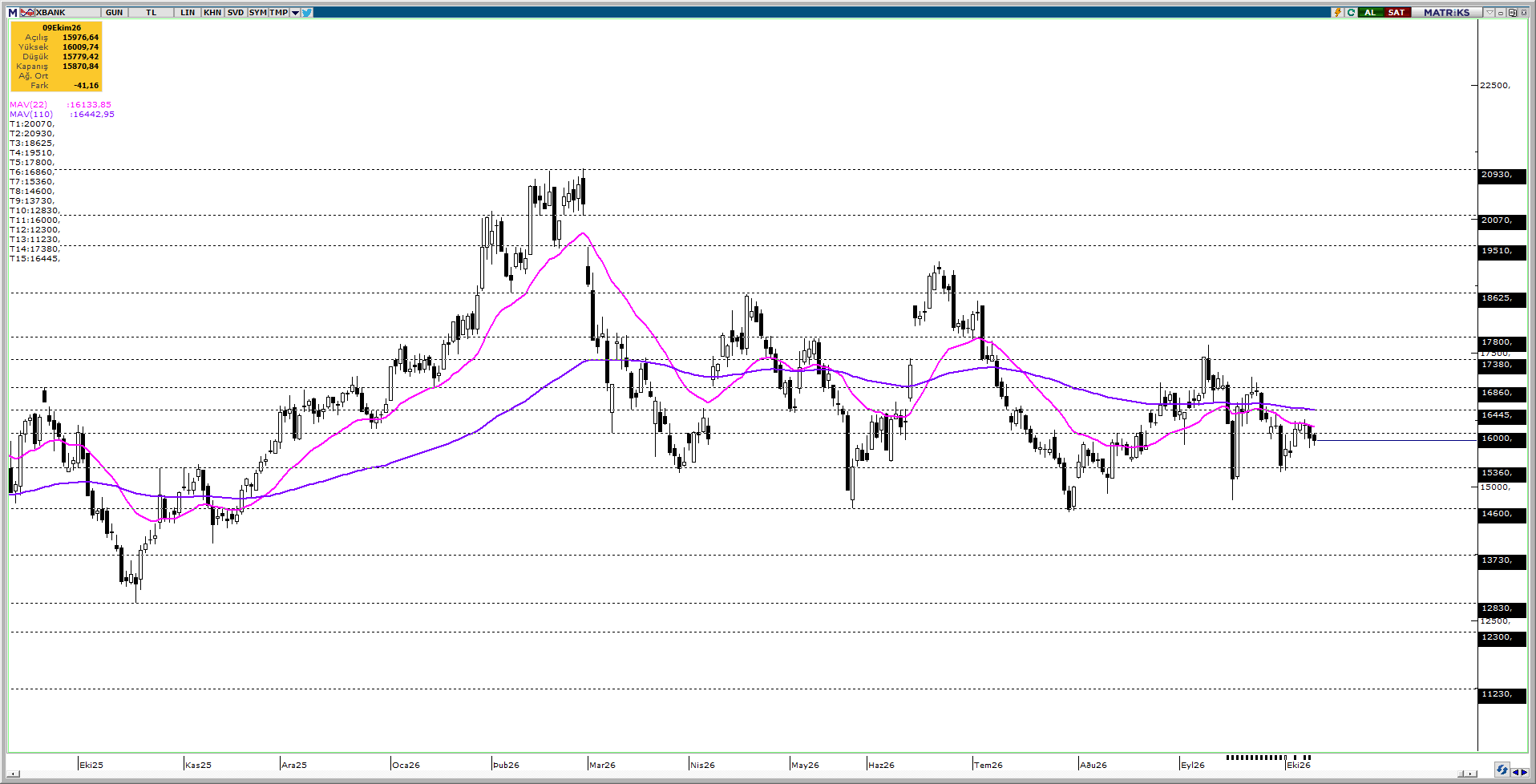
Task: Select the GUN period button
Action: click(115, 12)
